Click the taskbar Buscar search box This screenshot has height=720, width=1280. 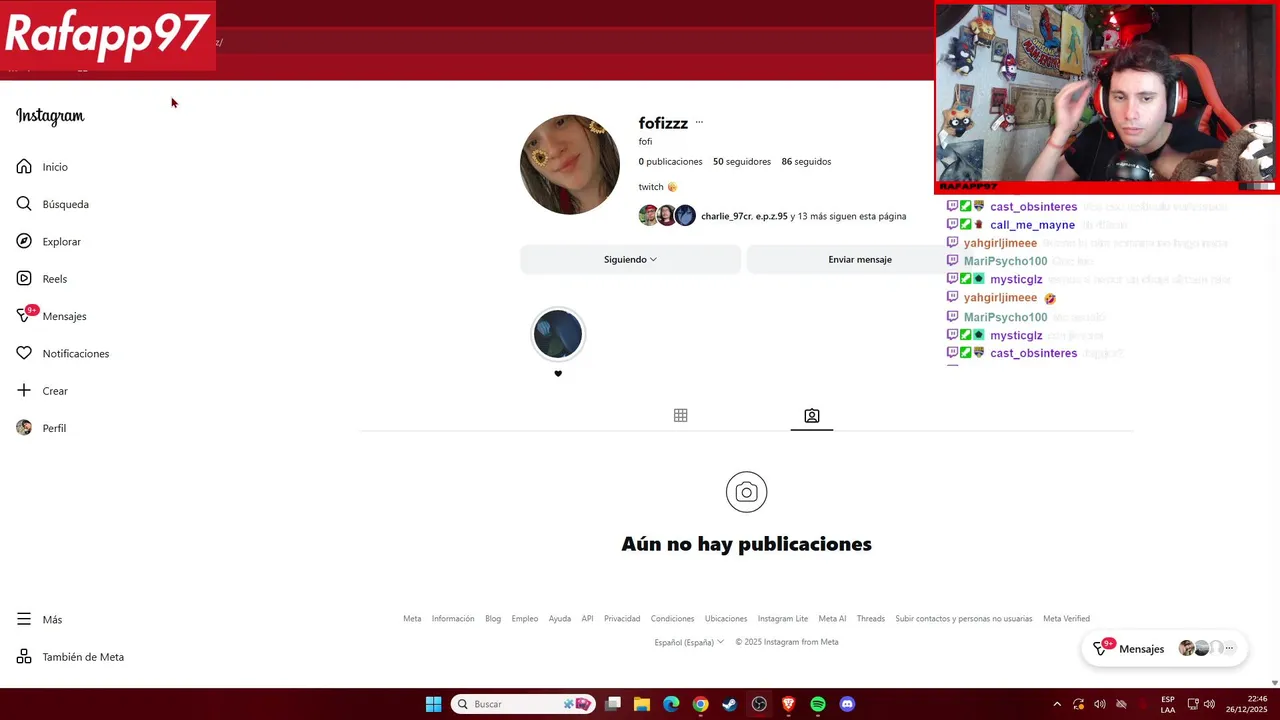[x=522, y=704]
